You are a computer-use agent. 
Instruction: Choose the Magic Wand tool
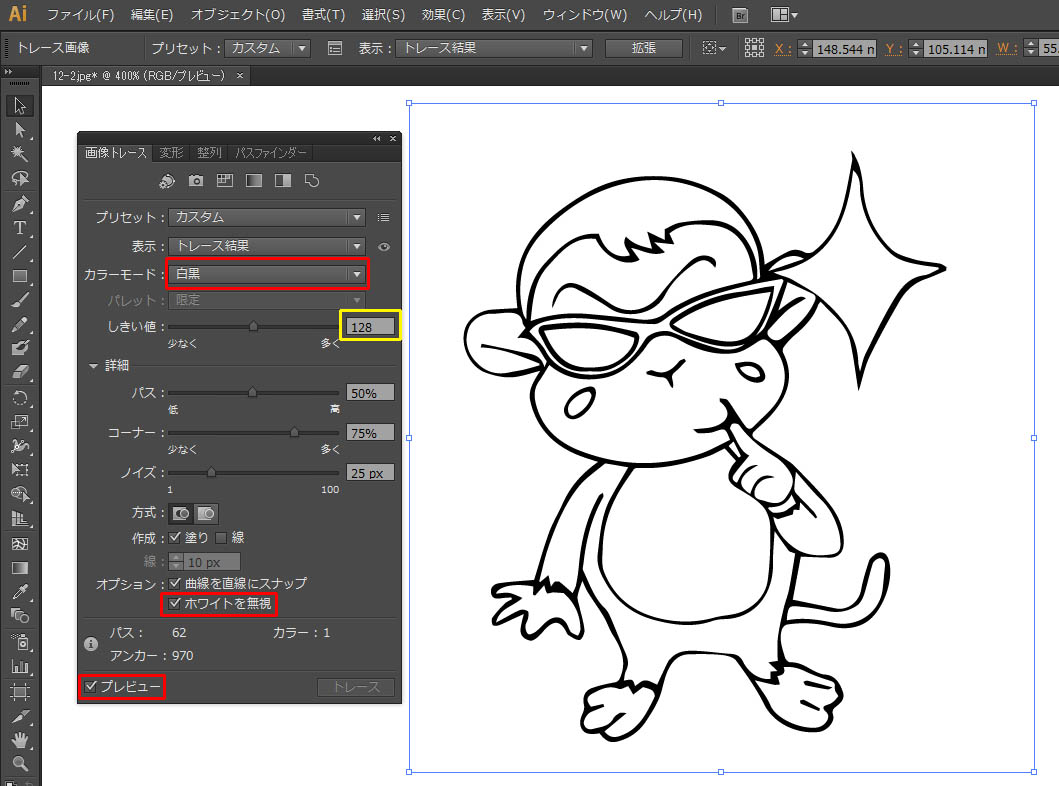(x=20, y=154)
